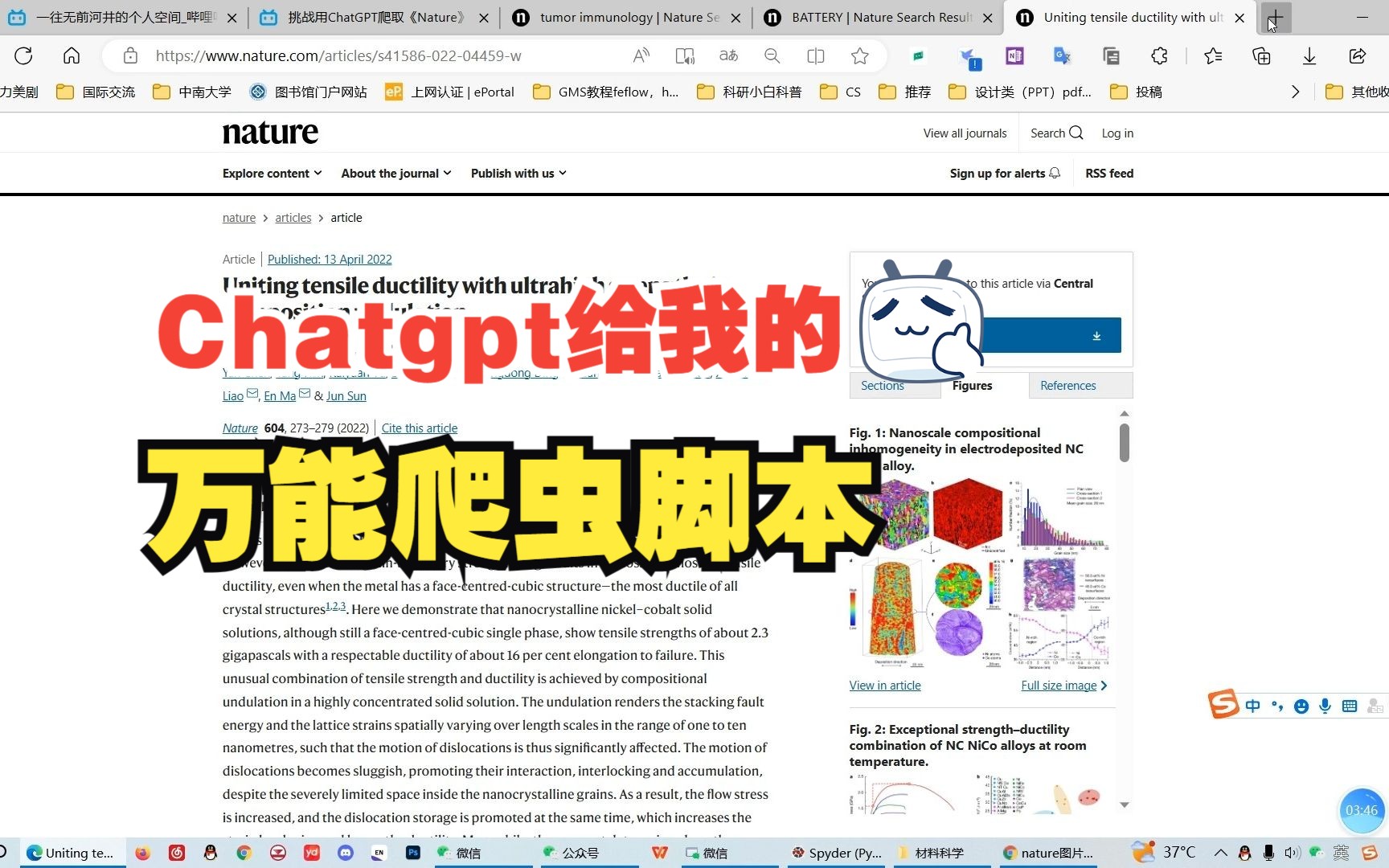Switch to BATTERY Nature Search tab
The height and width of the screenshot is (868, 1389).
(x=879, y=18)
